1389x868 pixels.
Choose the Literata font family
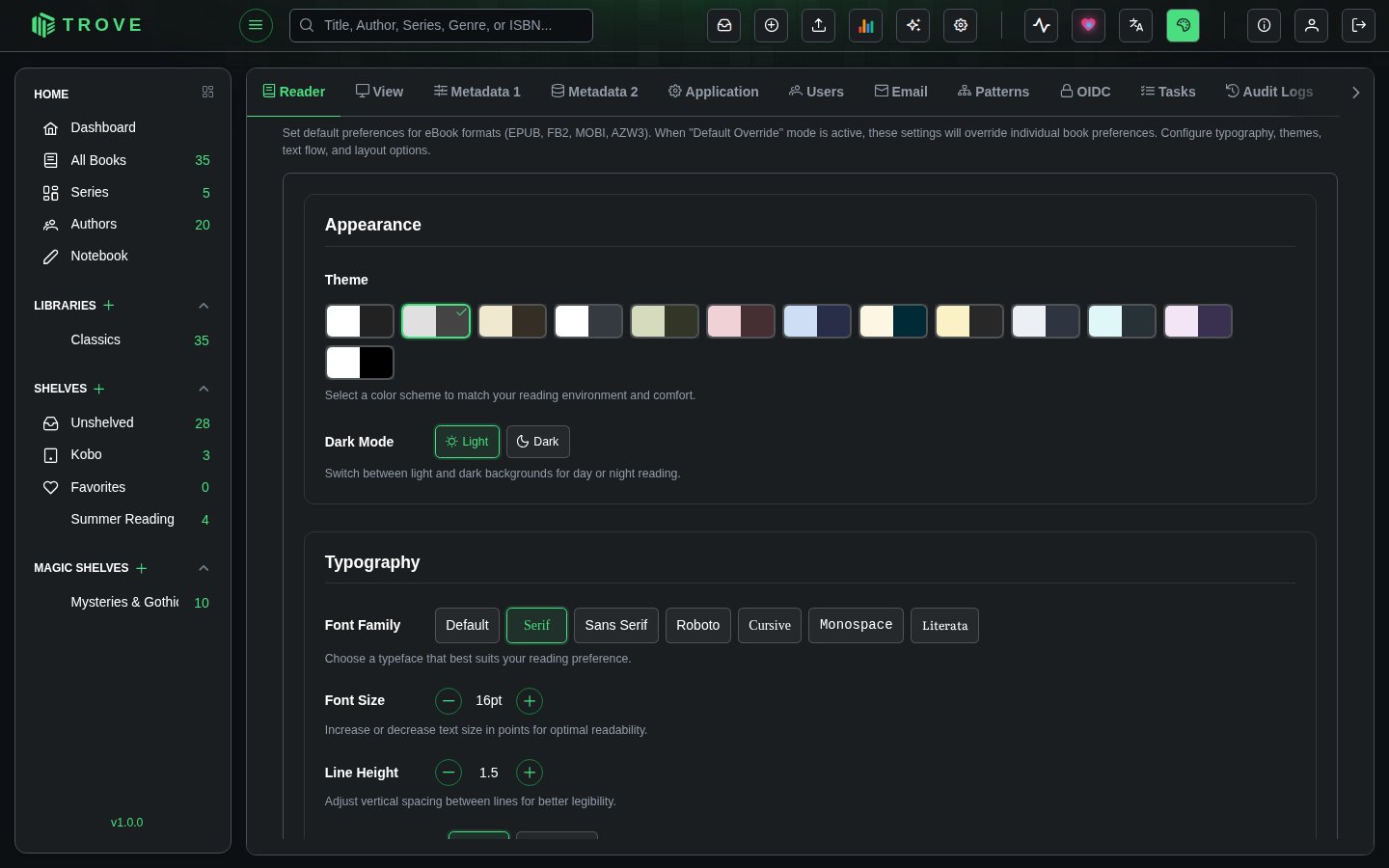pyautogui.click(x=944, y=625)
